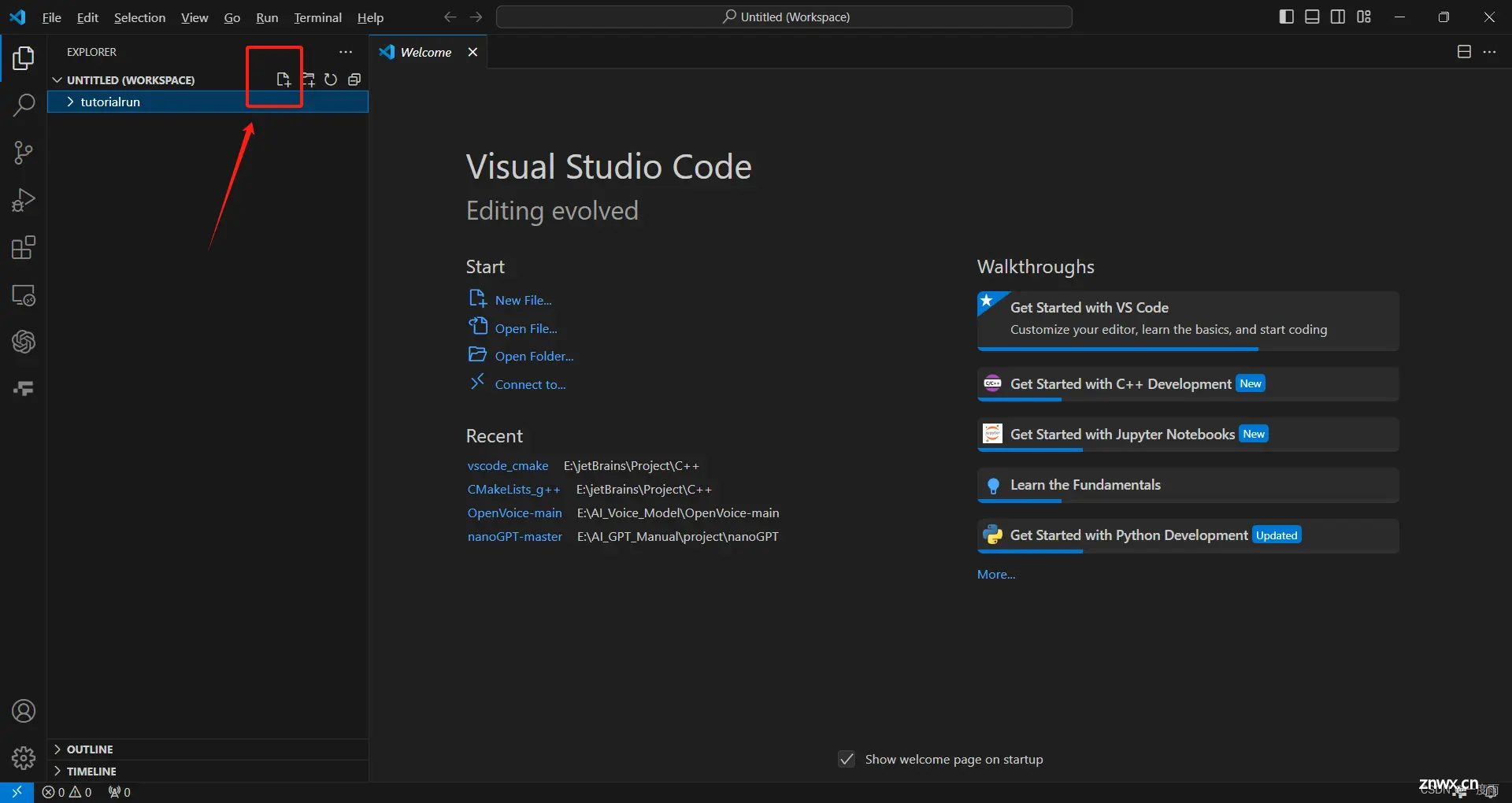The width and height of the screenshot is (1512, 803).
Task: Split the editor layout icon
Action: (x=1464, y=52)
